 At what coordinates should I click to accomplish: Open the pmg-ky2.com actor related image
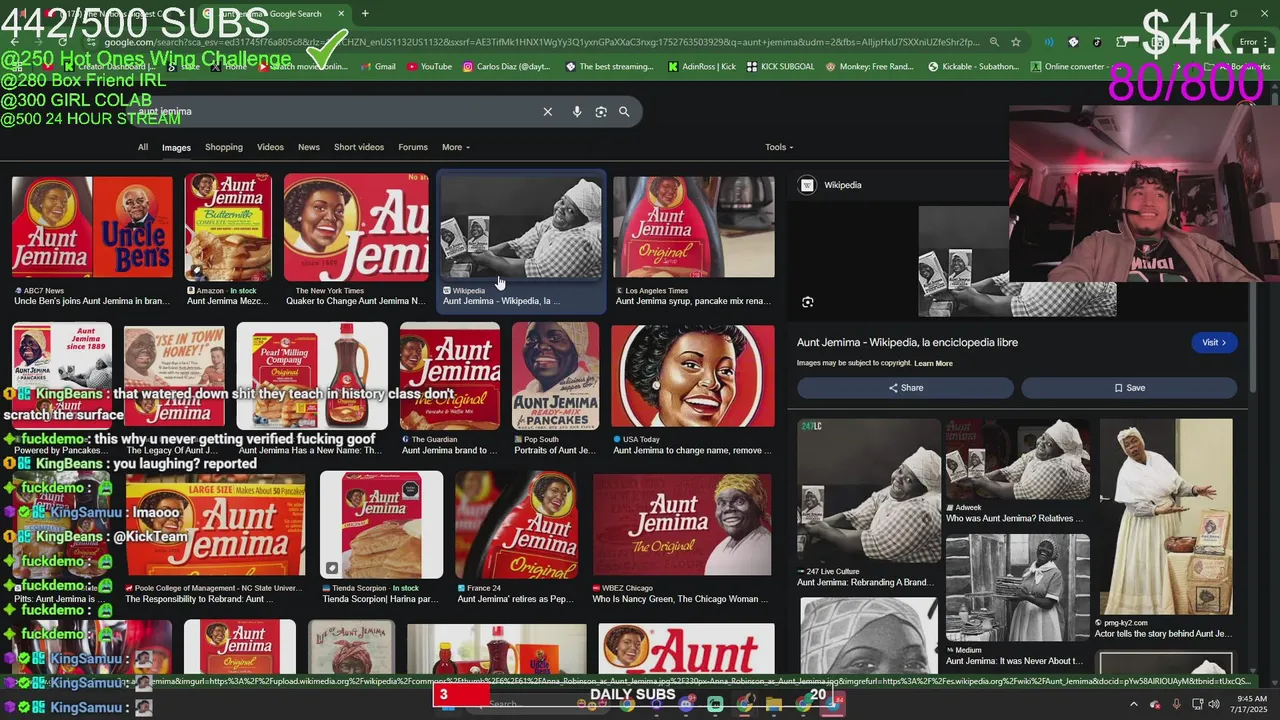pos(1166,516)
